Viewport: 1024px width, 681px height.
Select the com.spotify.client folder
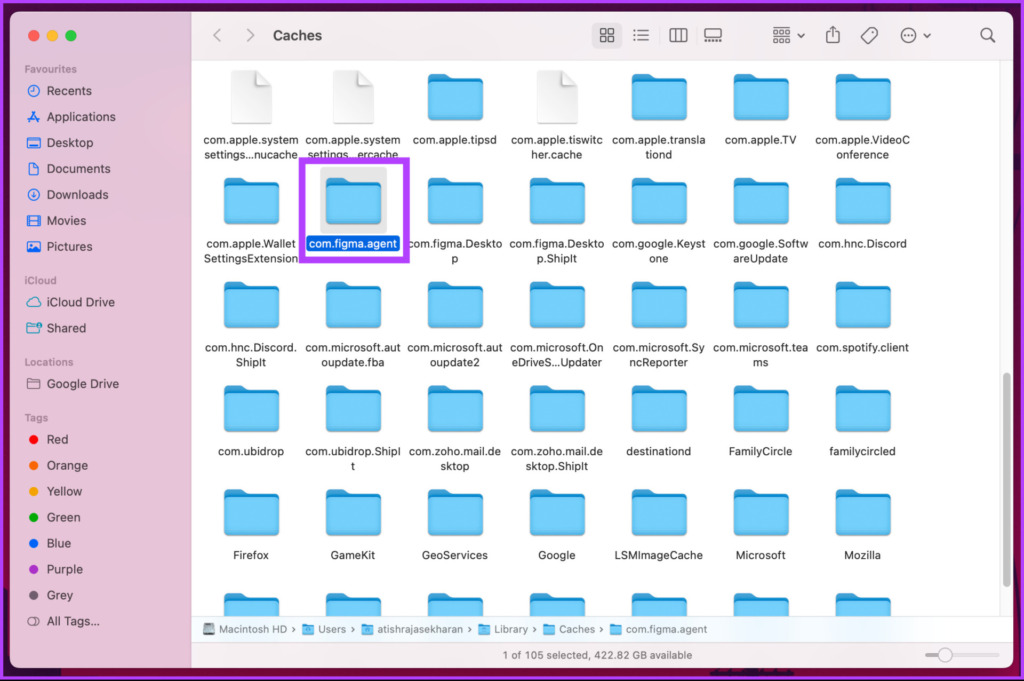point(862,318)
